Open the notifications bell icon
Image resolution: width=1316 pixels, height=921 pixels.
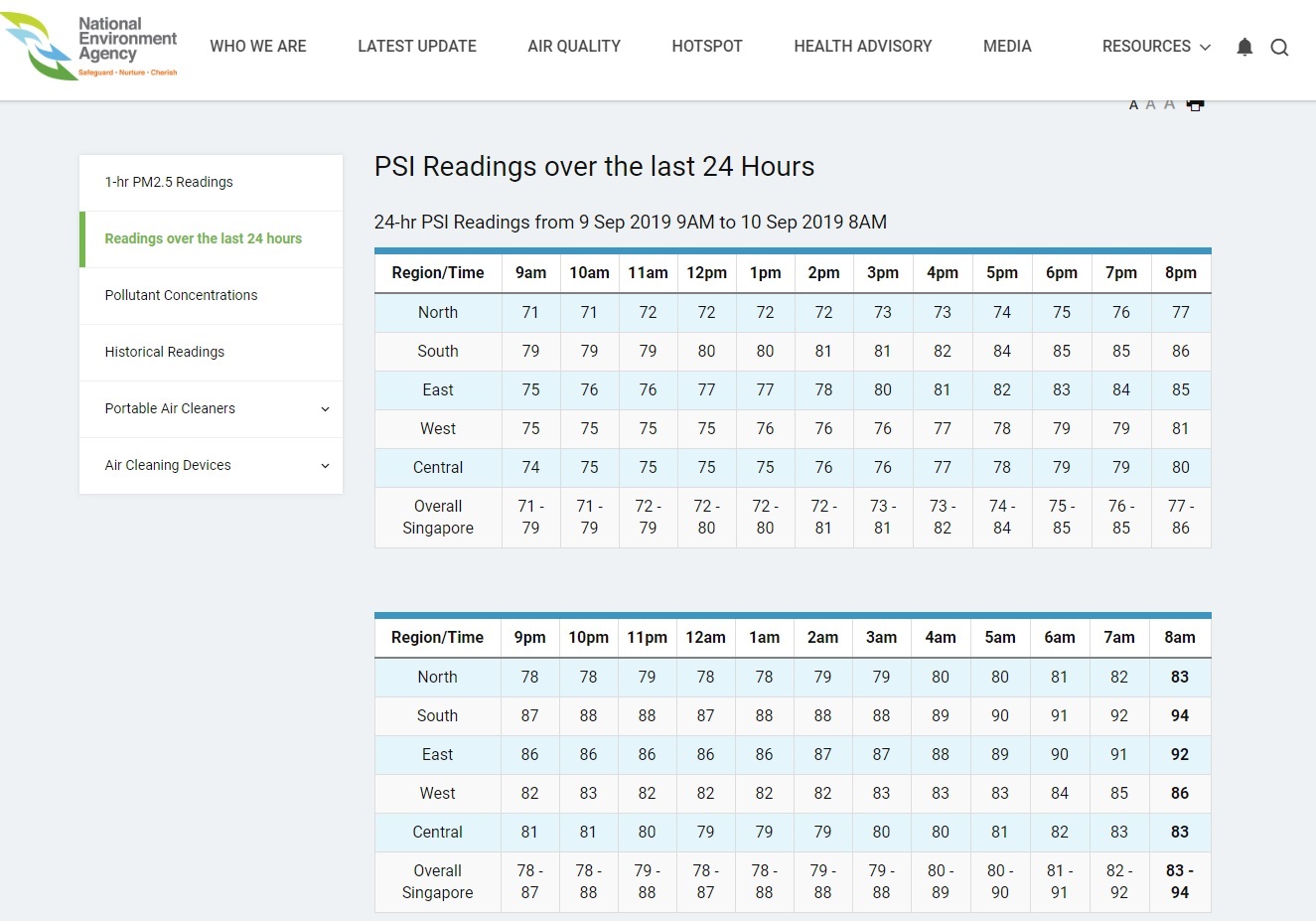pos(1244,47)
